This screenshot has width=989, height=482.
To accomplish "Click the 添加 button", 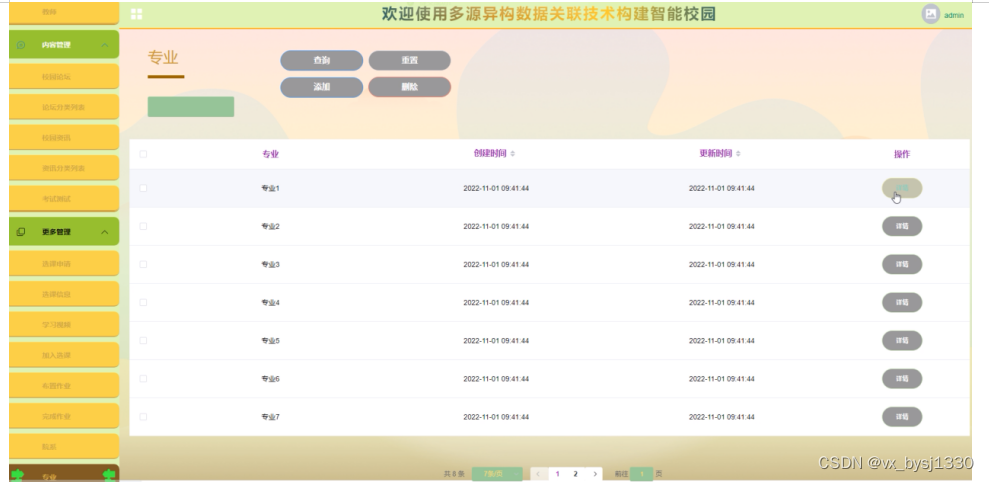I will (322, 87).
